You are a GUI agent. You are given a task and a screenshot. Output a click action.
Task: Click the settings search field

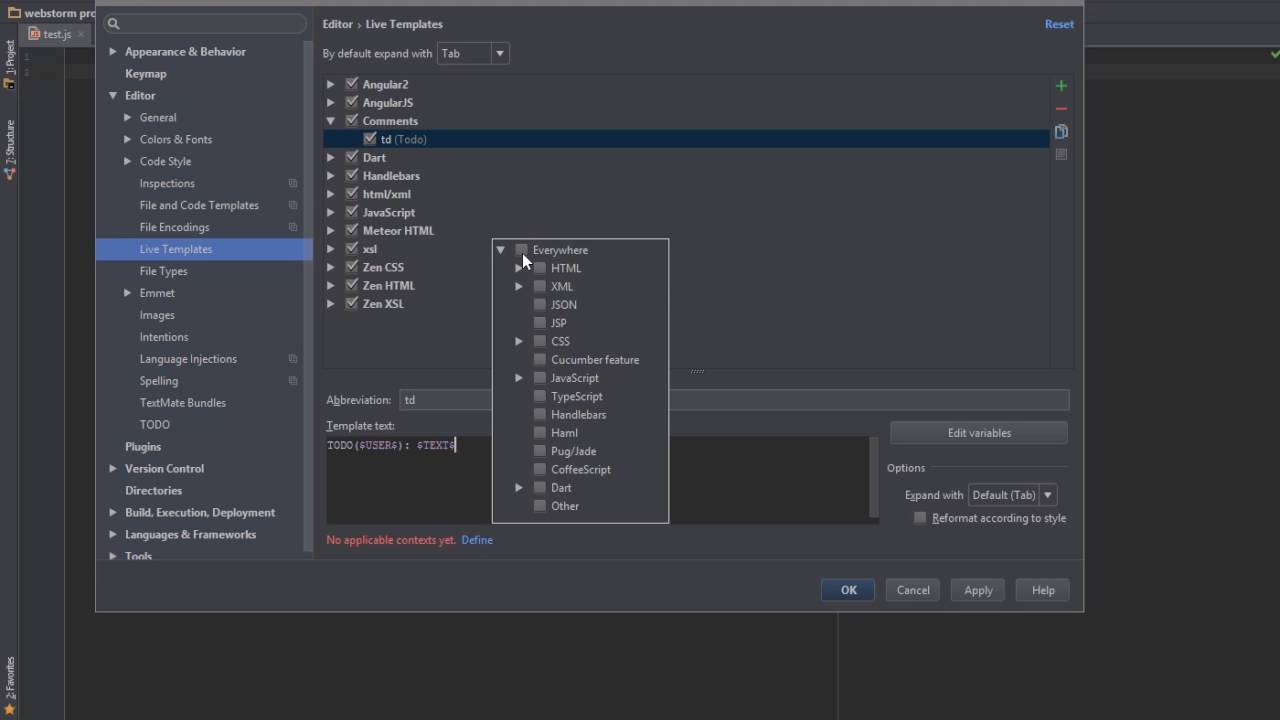(x=205, y=24)
